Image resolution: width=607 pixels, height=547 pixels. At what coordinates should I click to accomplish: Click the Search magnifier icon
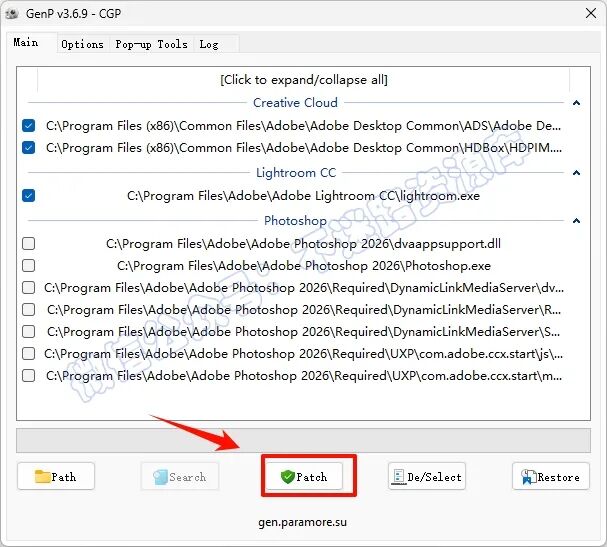click(160, 477)
